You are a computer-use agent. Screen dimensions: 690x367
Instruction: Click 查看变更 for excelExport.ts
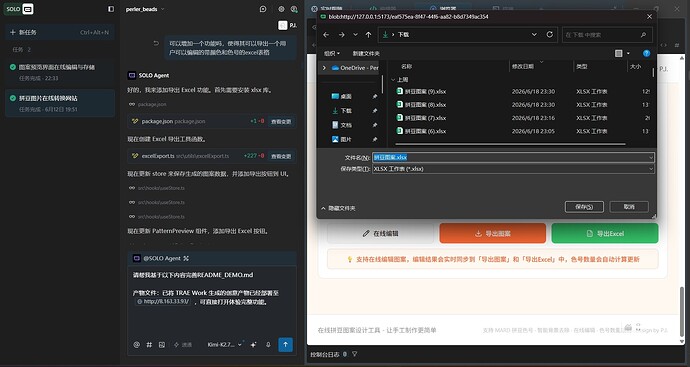coord(281,156)
